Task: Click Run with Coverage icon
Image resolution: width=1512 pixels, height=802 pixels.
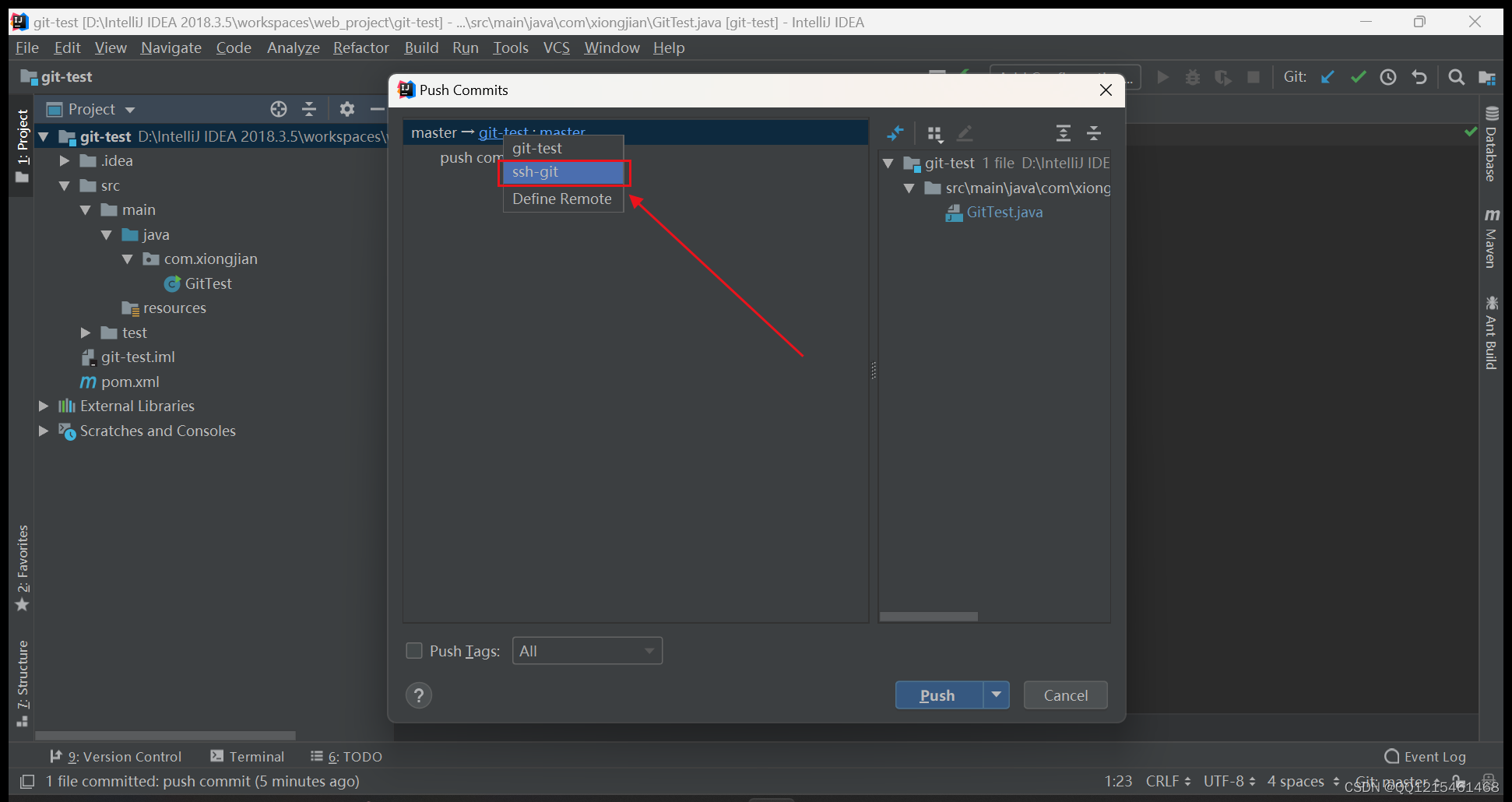Action: (x=1223, y=77)
